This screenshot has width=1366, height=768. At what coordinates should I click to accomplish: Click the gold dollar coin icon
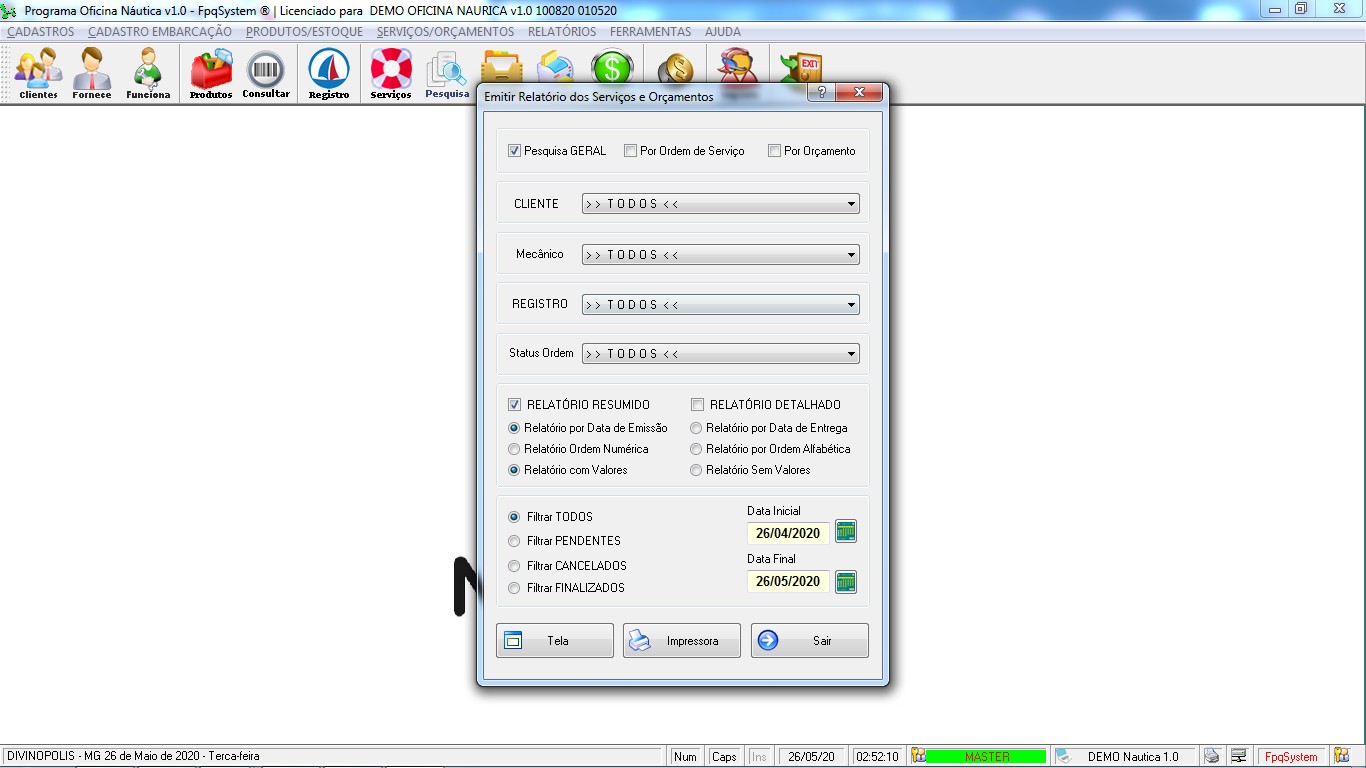click(x=676, y=68)
